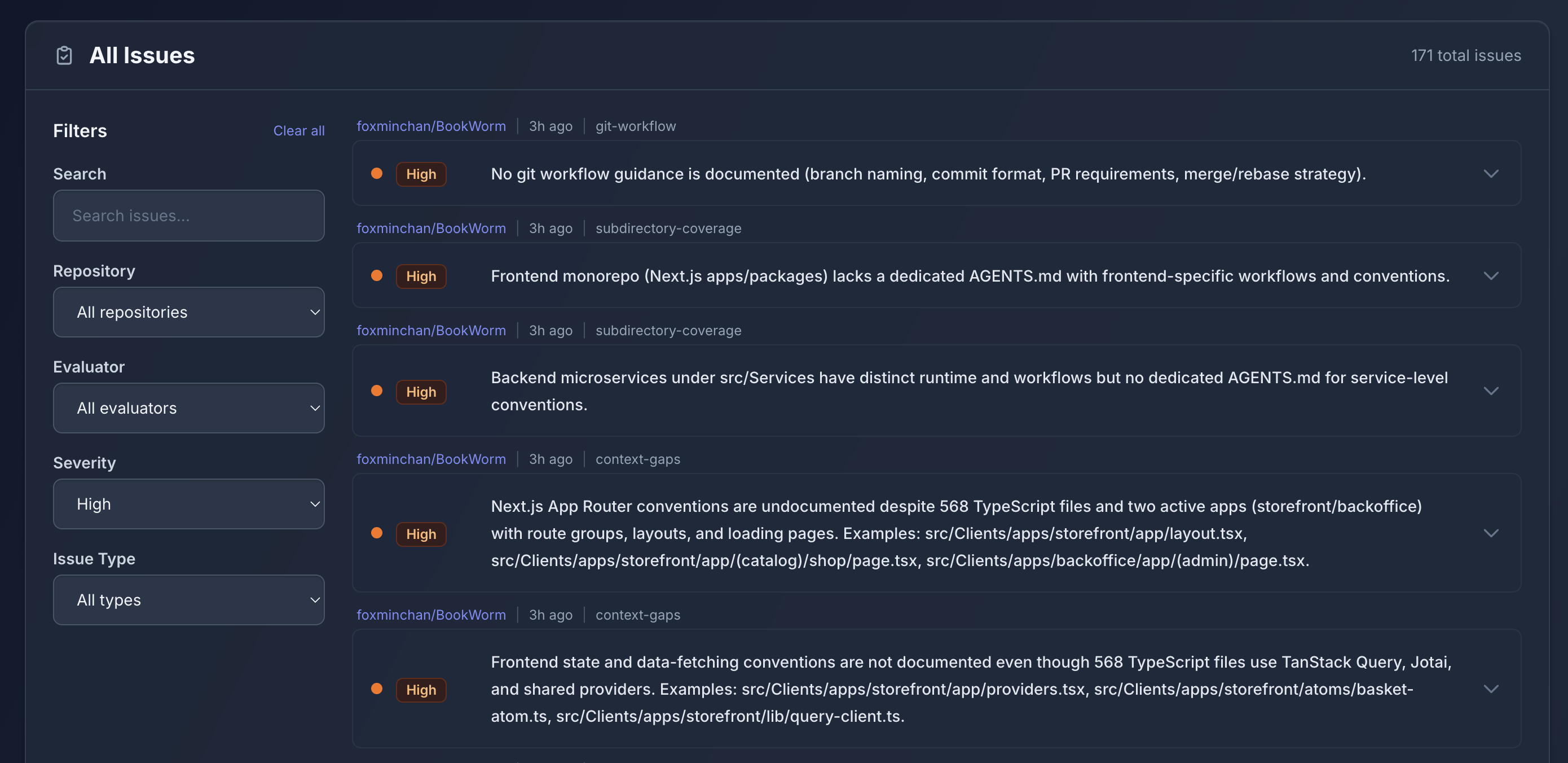Click the context-gaps label on the fourth issue
This screenshot has width=1568, height=763.
(637, 458)
